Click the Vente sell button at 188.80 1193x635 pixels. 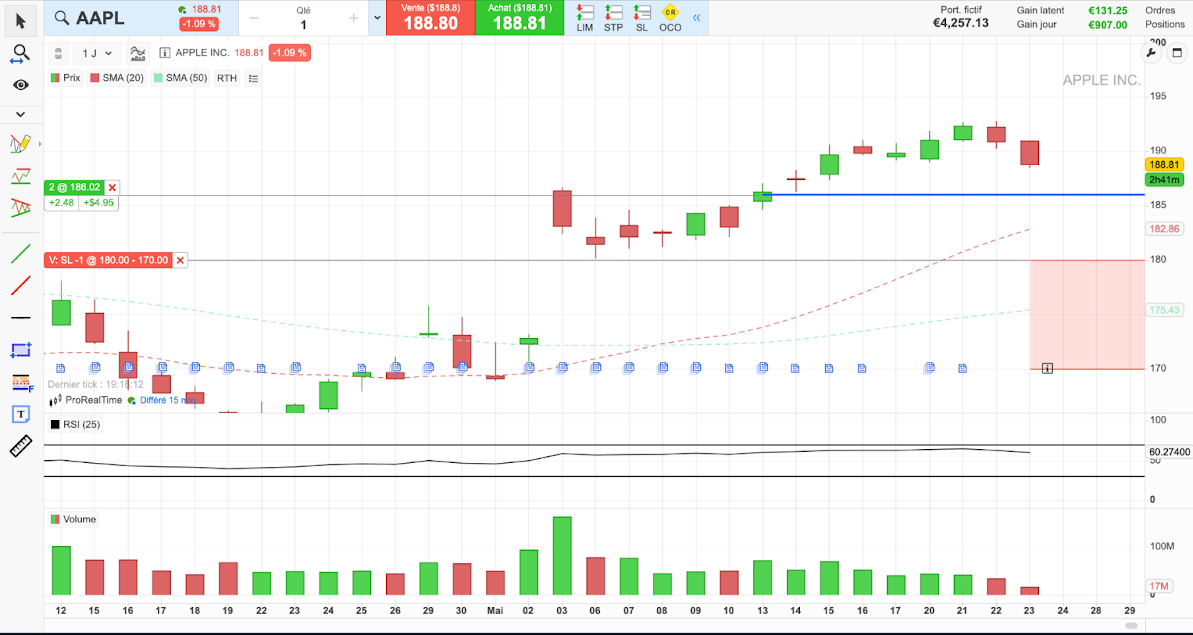431,17
